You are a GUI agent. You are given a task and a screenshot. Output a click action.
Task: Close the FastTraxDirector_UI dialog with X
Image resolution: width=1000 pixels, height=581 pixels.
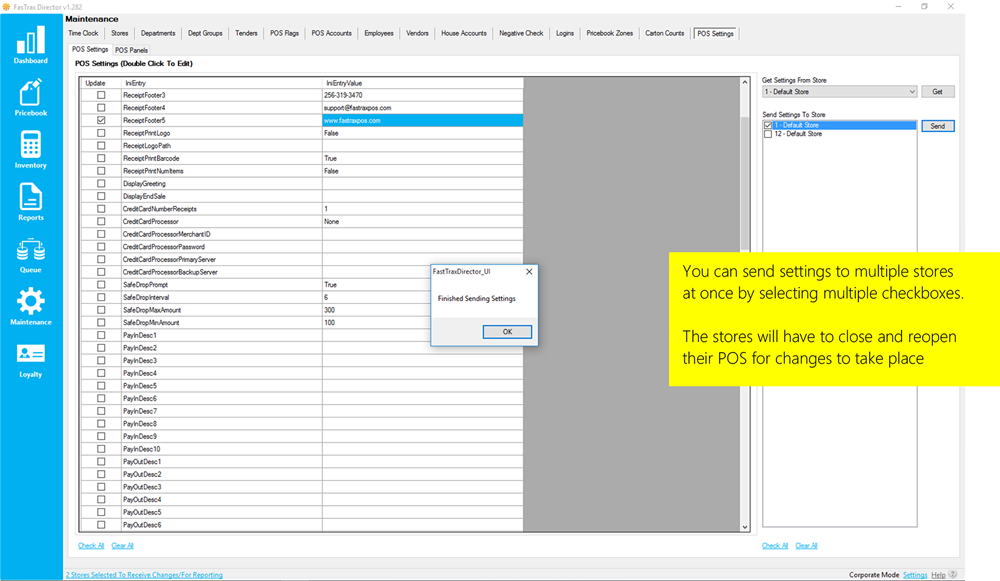coord(529,272)
